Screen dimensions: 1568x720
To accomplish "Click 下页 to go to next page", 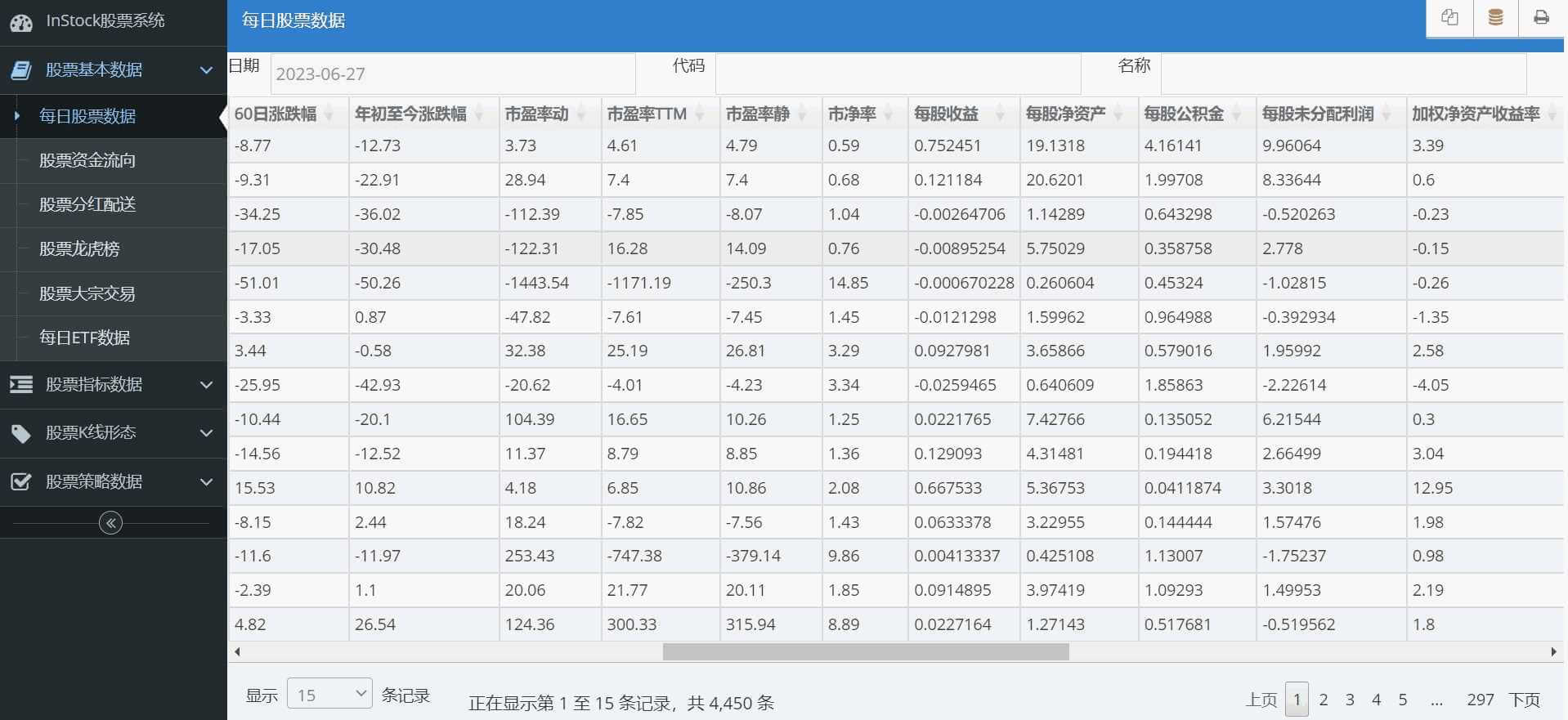I will tap(1524, 700).
